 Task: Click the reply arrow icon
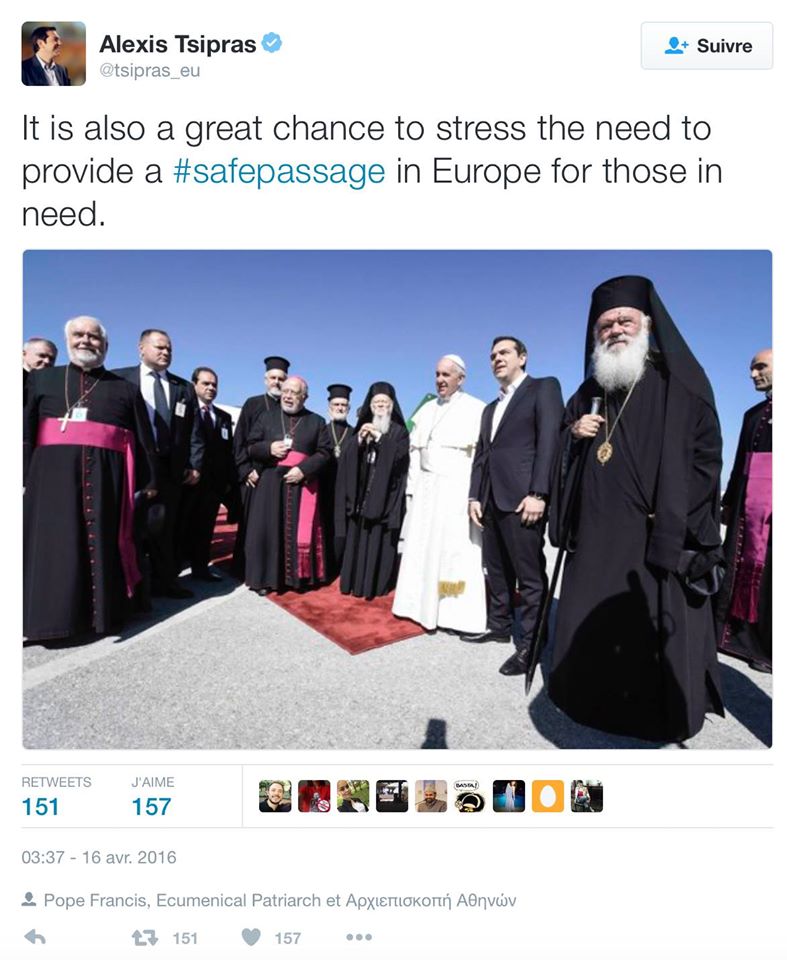[x=34, y=937]
